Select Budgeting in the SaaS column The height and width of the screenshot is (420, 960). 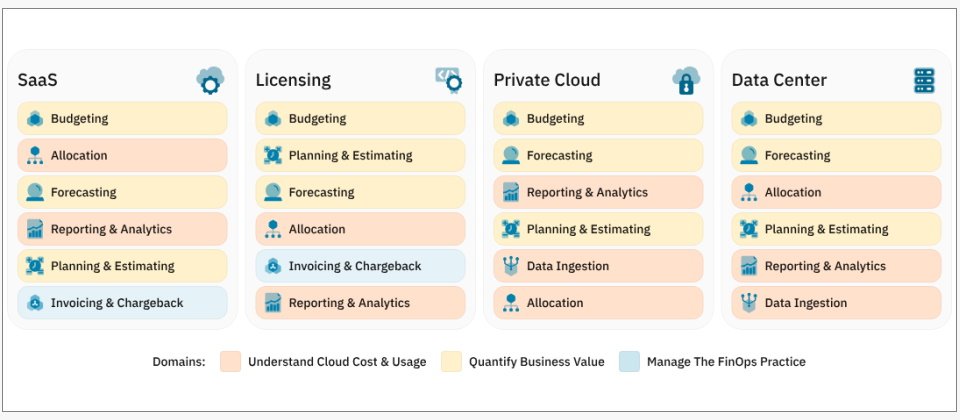(122, 119)
